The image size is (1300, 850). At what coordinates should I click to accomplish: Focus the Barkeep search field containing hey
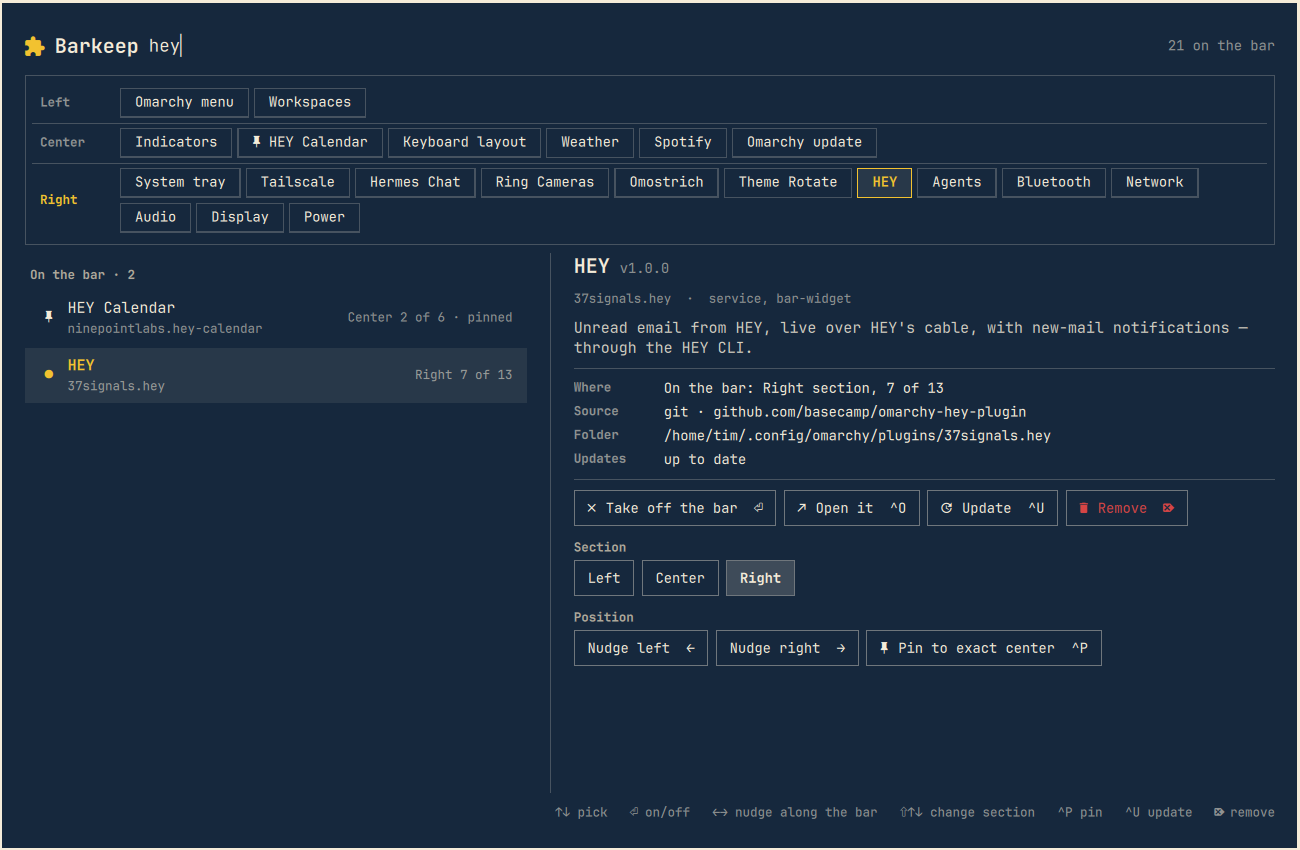165,46
